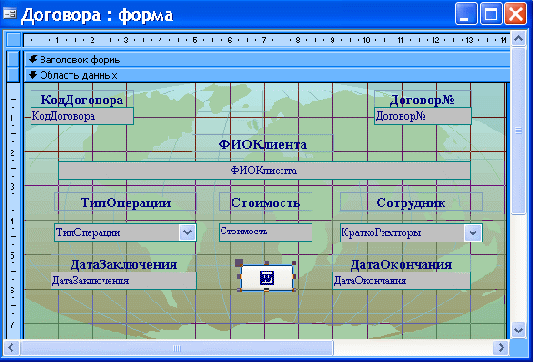This screenshot has height=363, width=534.
Task: Select the КодДоговора text field
Action: tap(82, 116)
